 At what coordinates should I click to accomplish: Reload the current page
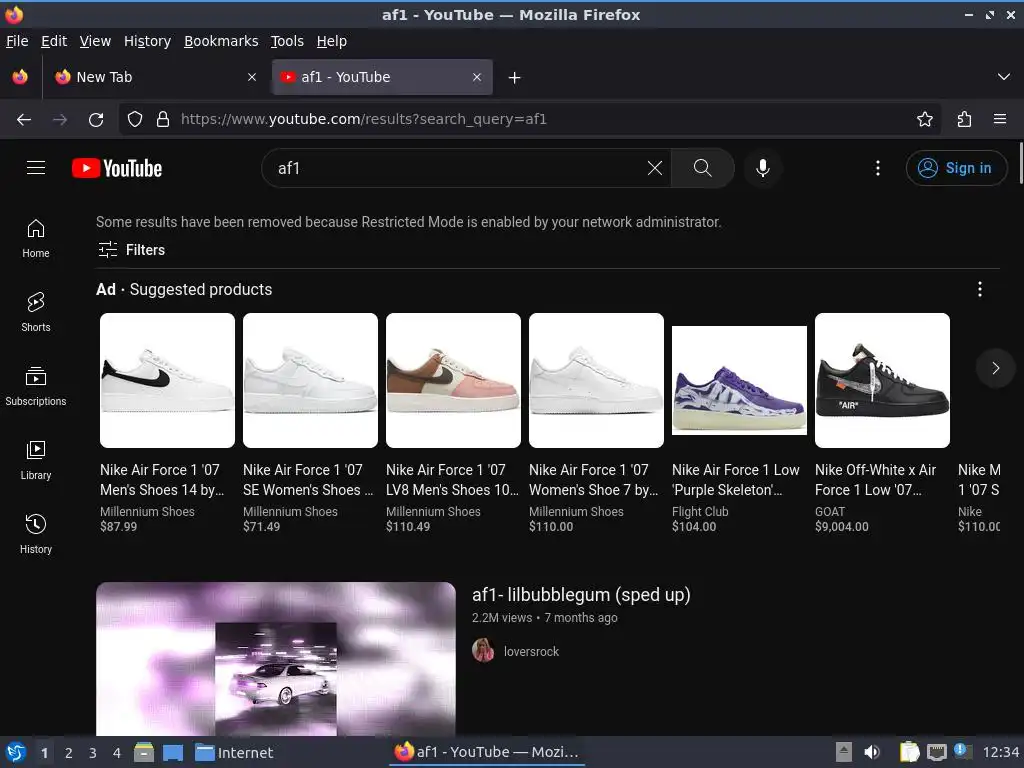tap(96, 120)
